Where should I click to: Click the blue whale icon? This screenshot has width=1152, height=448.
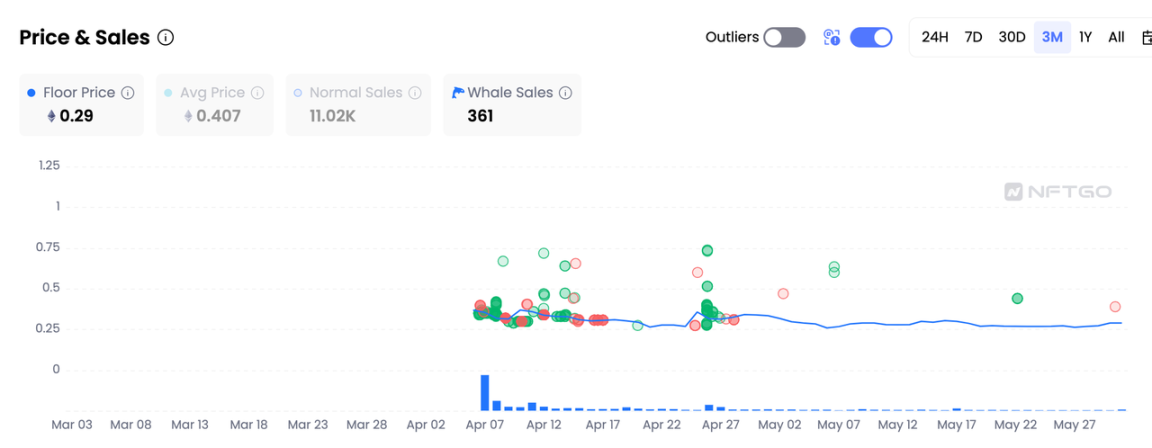point(459,92)
